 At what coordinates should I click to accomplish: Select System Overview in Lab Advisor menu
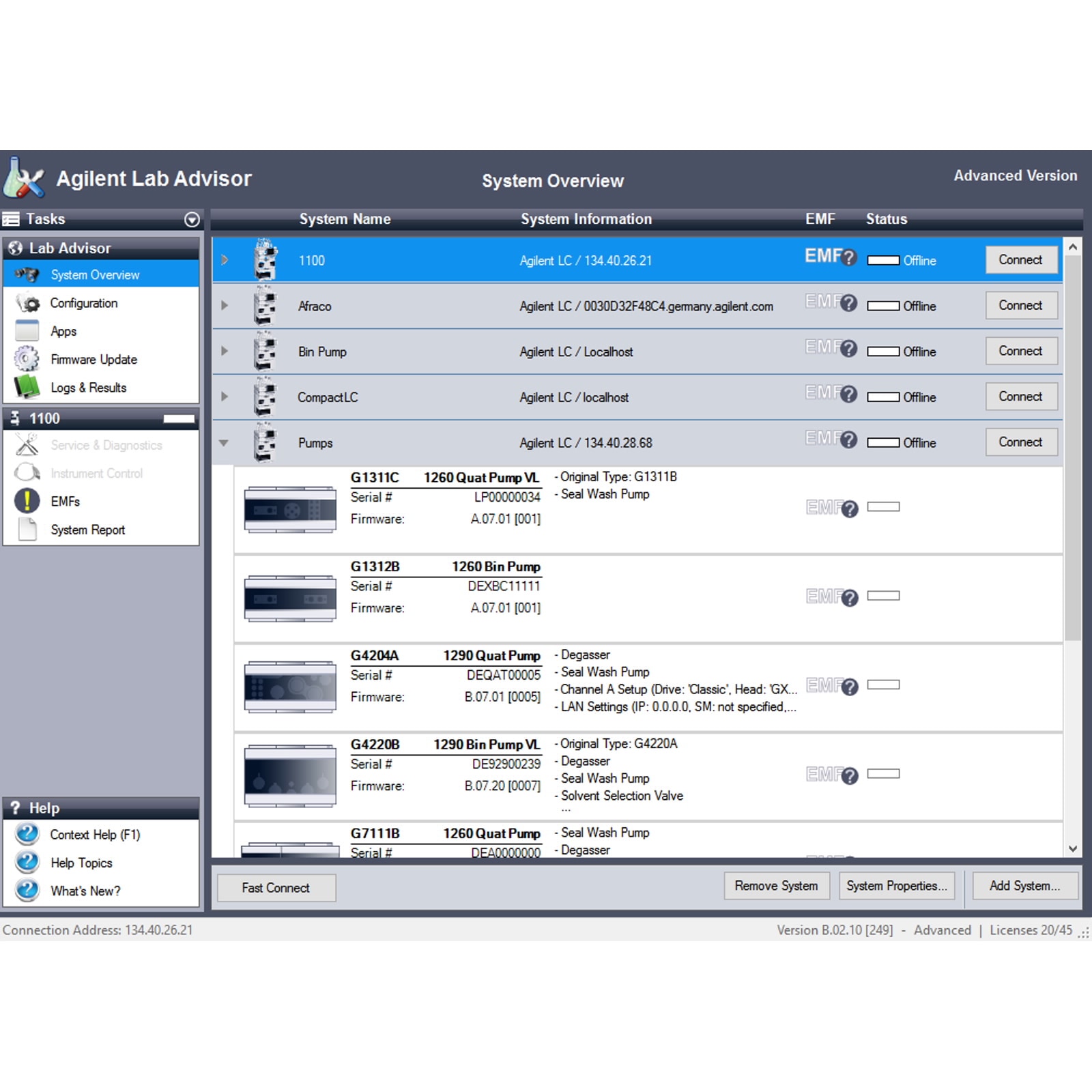(95, 275)
